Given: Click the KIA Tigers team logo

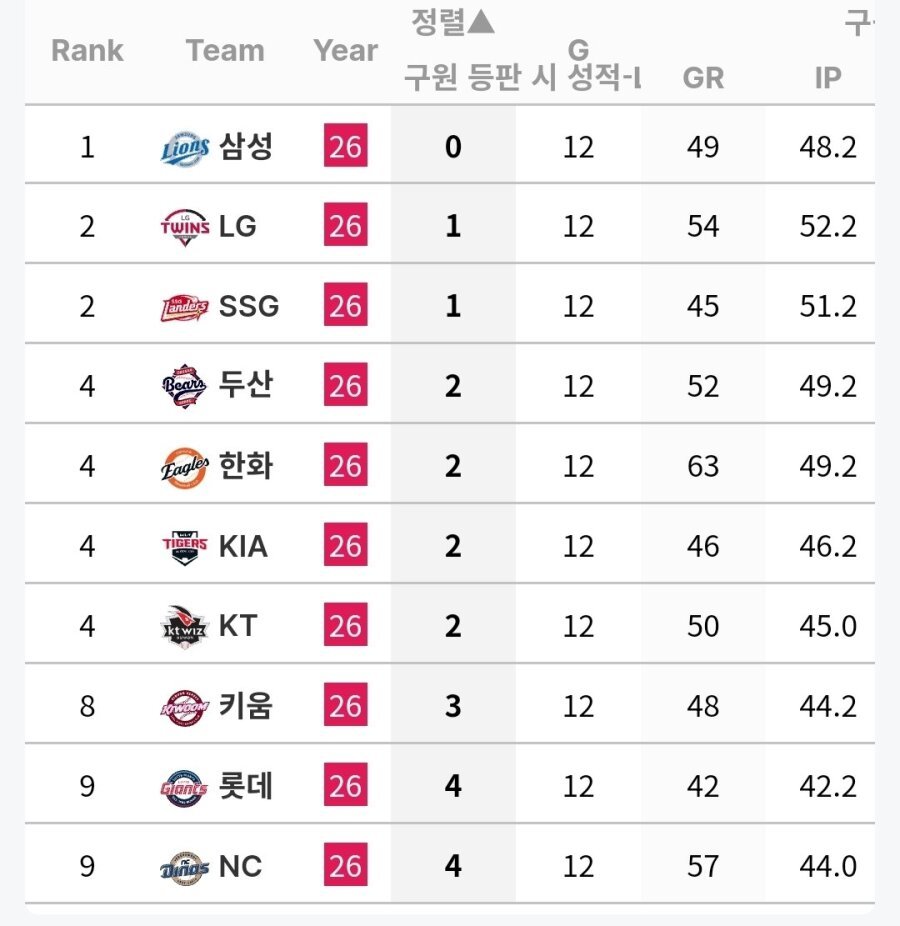Looking at the screenshot, I should (185, 547).
